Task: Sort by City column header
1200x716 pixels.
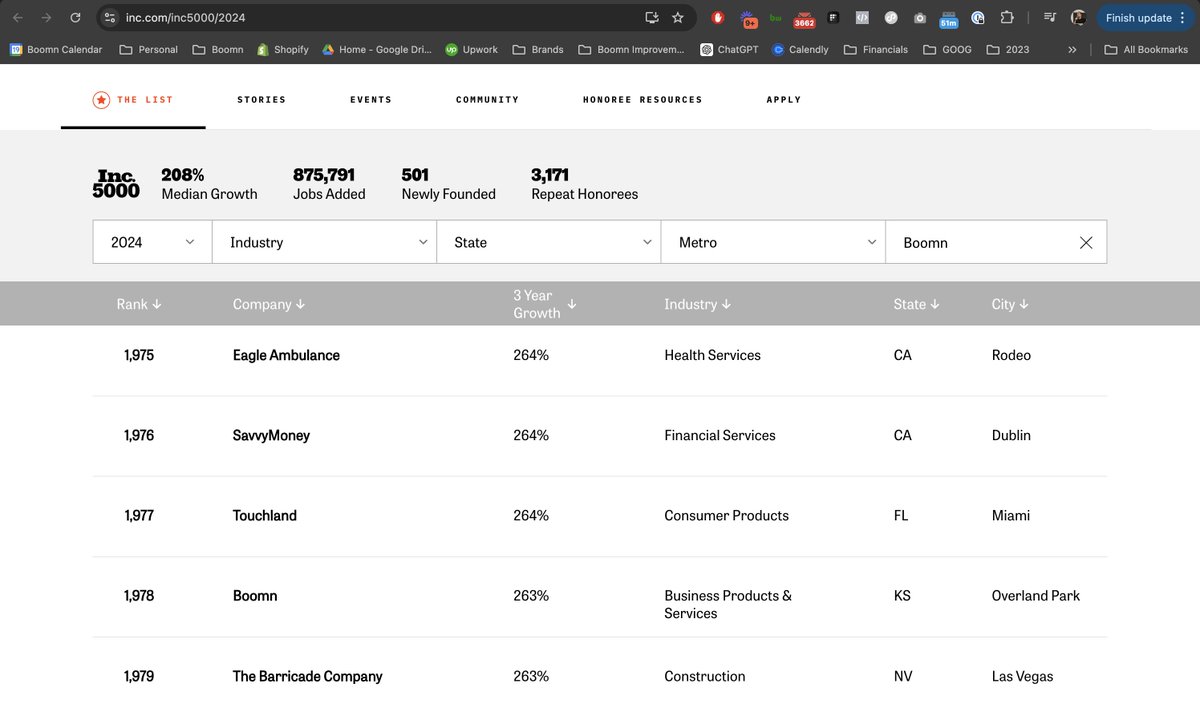Action: coord(1010,304)
